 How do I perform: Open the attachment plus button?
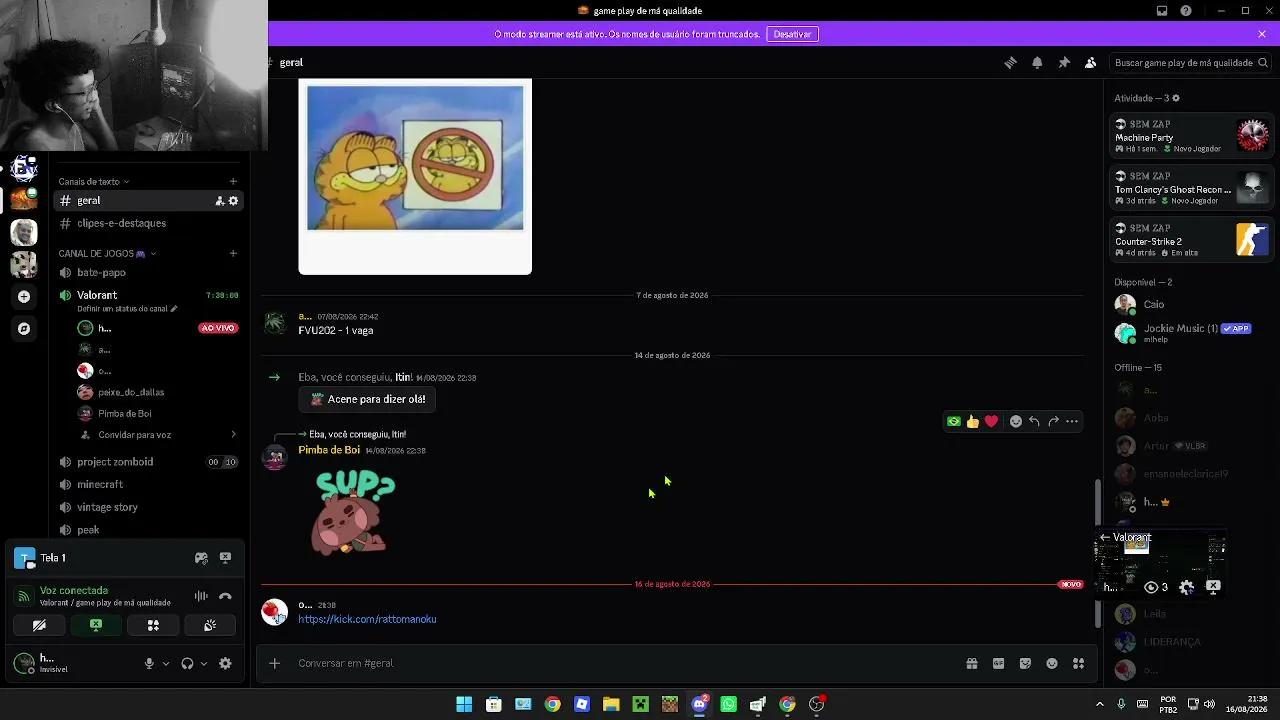[274, 663]
